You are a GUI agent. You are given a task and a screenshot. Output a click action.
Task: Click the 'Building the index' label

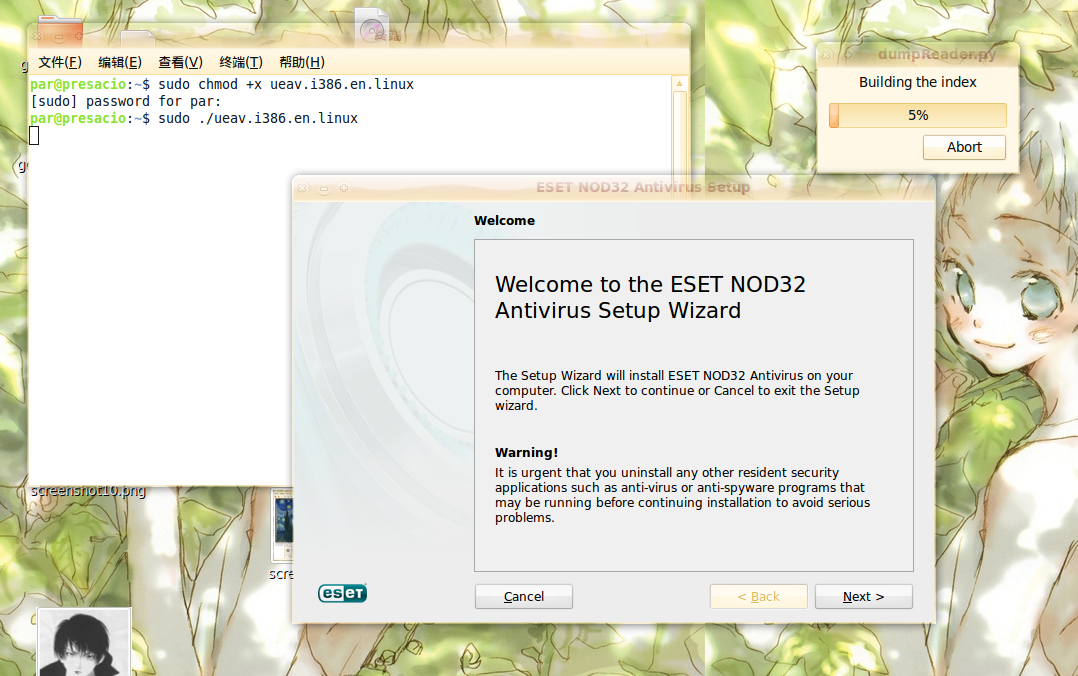click(918, 83)
